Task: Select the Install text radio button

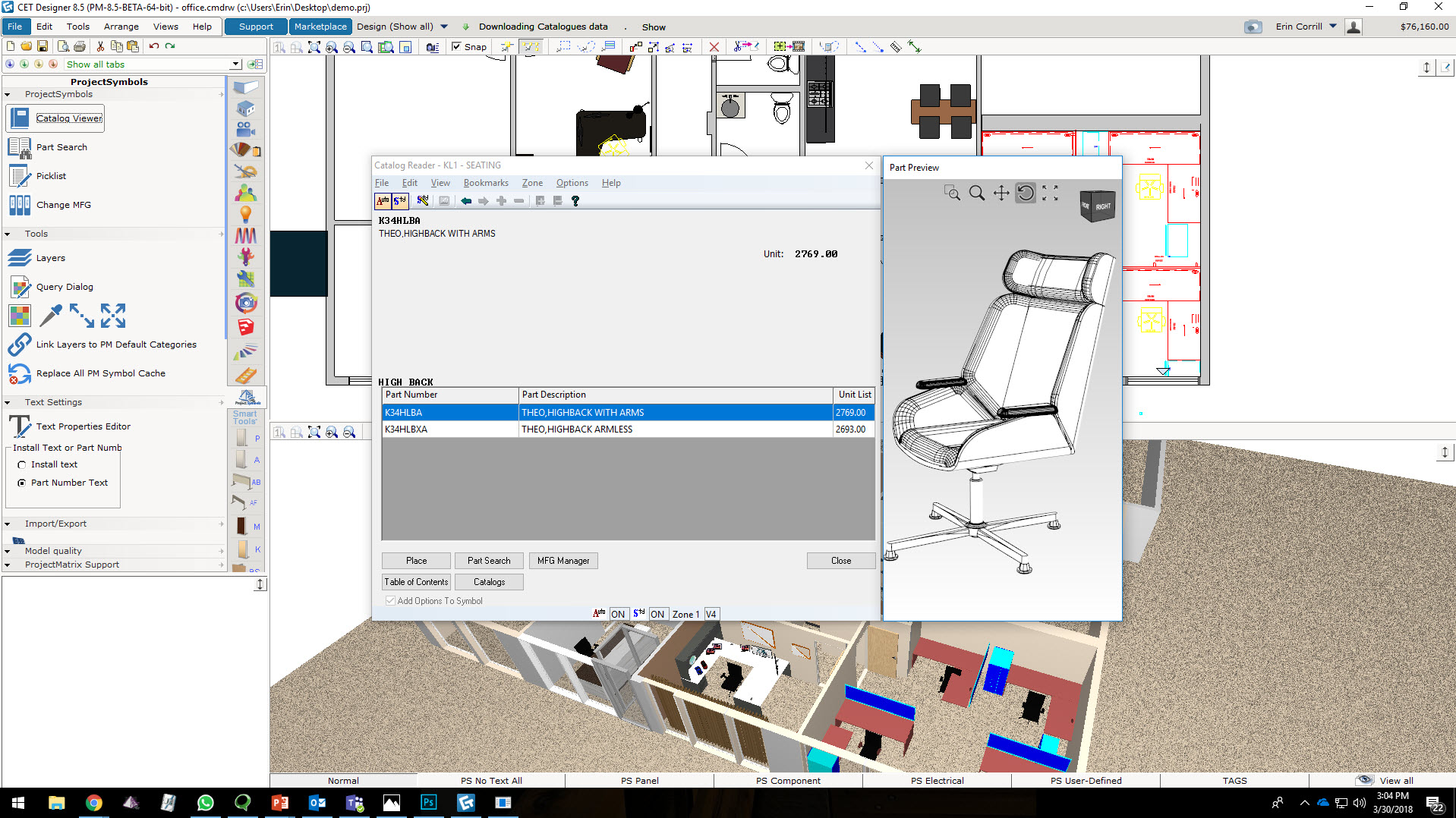Action: point(22,465)
